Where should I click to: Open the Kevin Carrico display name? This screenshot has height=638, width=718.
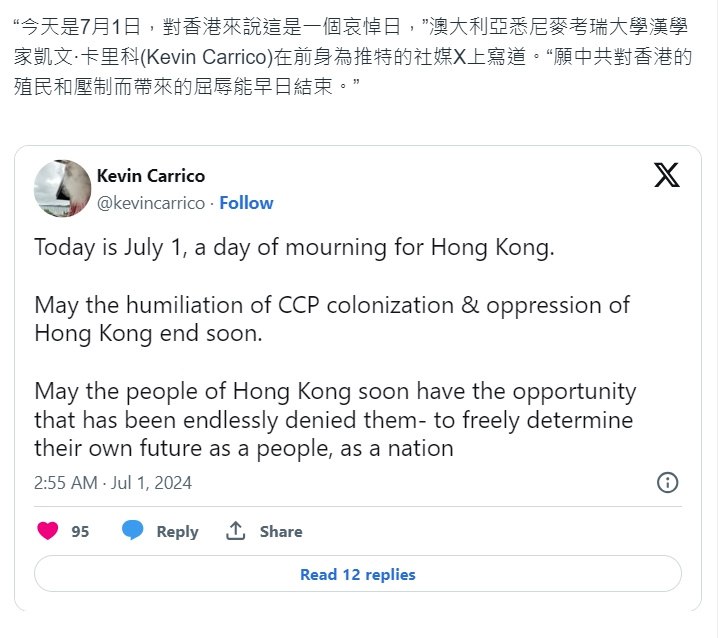[151, 176]
